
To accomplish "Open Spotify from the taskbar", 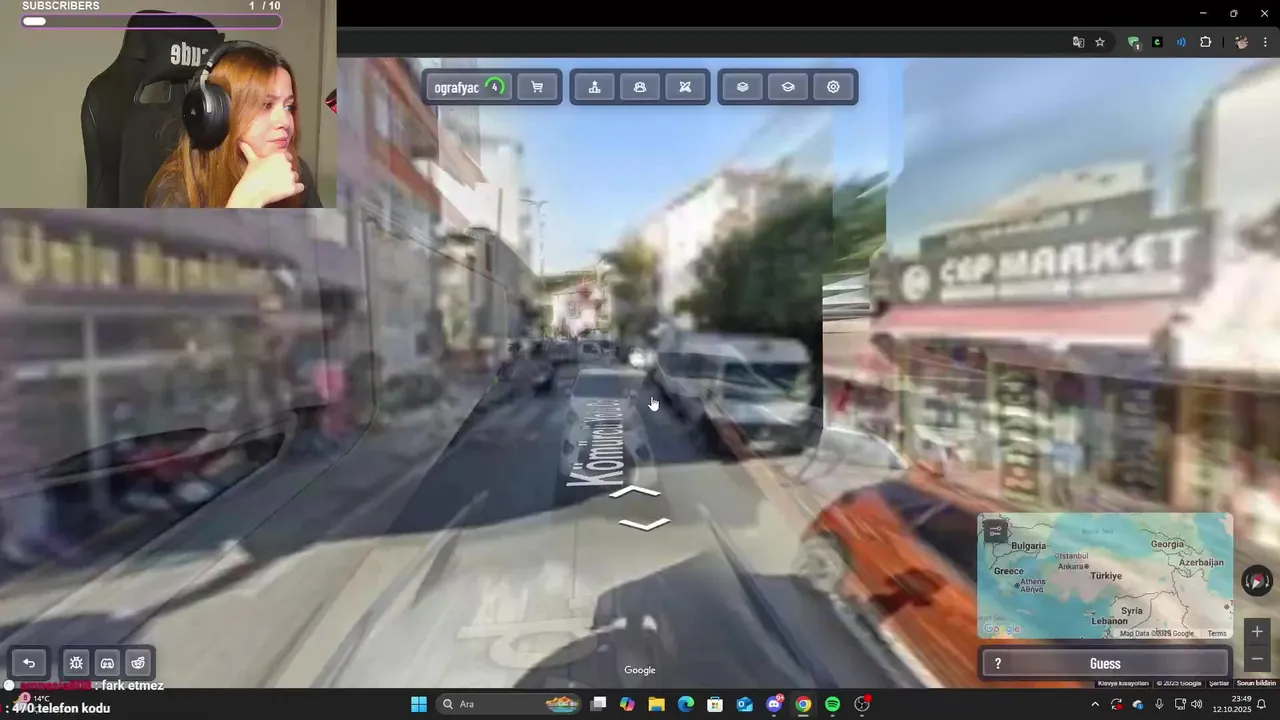I will 832,704.
